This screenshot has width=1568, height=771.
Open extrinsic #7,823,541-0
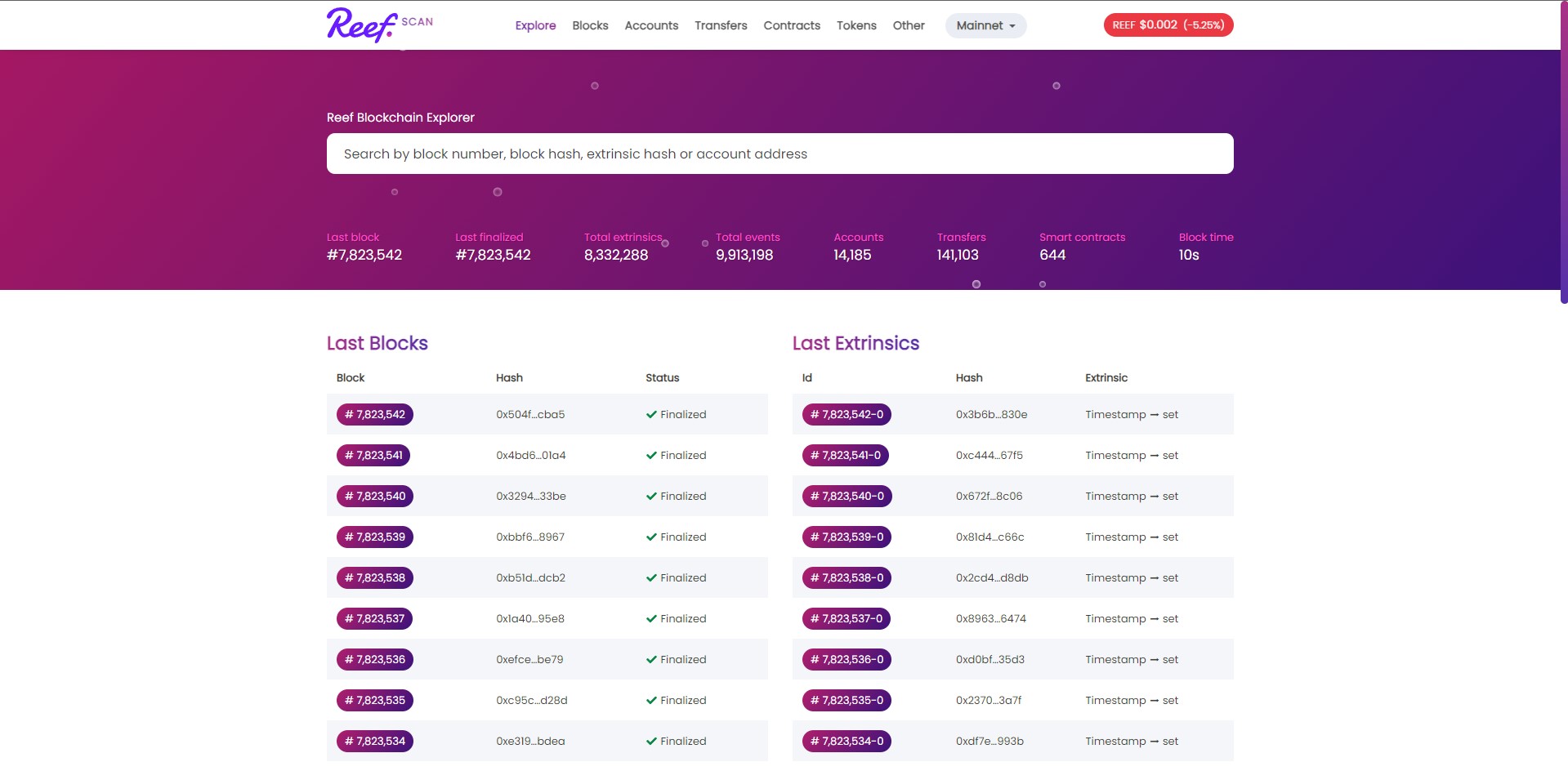[845, 455]
